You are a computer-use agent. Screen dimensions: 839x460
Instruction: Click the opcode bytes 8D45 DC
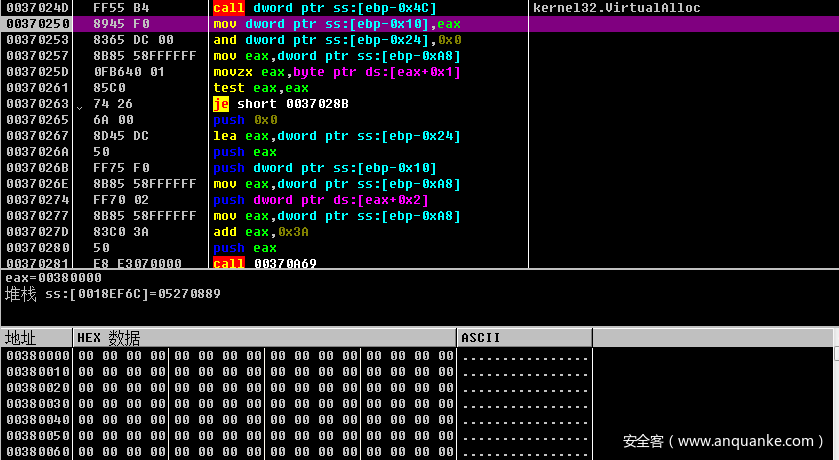[121, 136]
